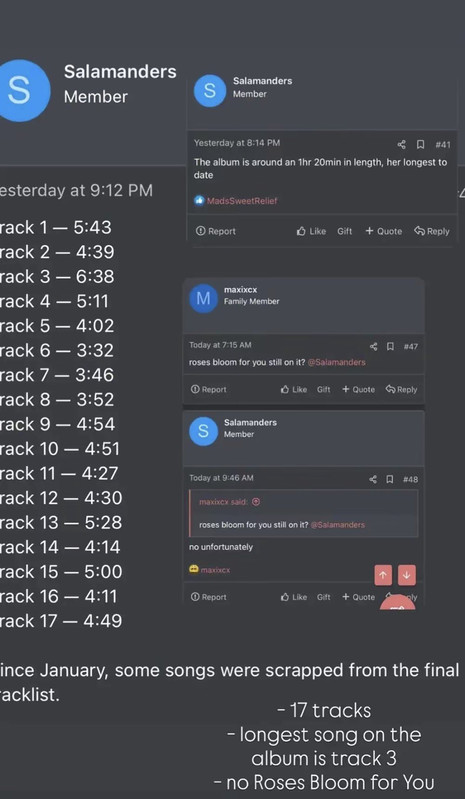Click @Salamanders mention inside quoted text
Image resolution: width=465 pixels, height=799 pixels.
click(x=338, y=525)
